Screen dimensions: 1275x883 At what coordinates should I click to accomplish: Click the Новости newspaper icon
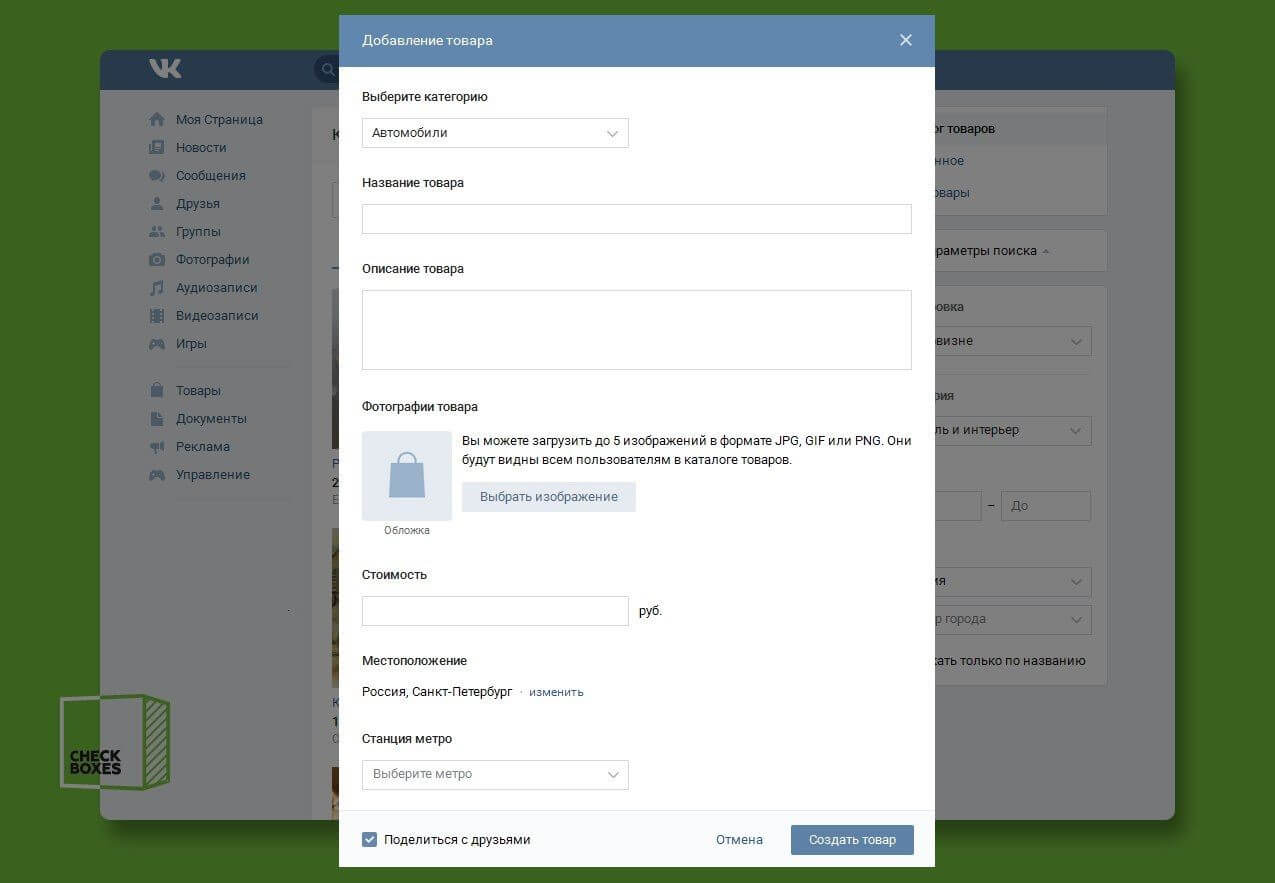click(x=157, y=148)
